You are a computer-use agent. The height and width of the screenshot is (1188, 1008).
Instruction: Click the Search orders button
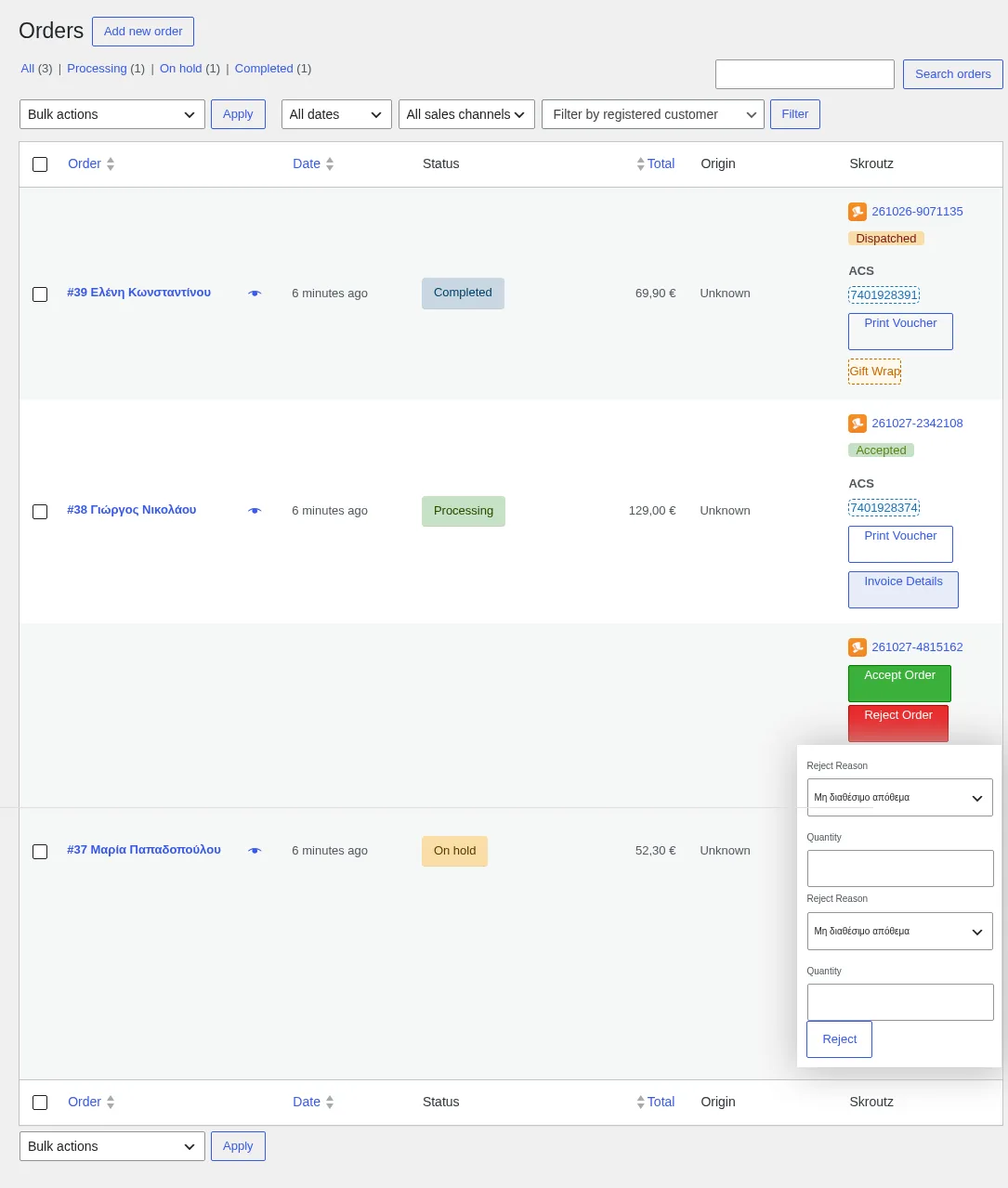click(953, 74)
